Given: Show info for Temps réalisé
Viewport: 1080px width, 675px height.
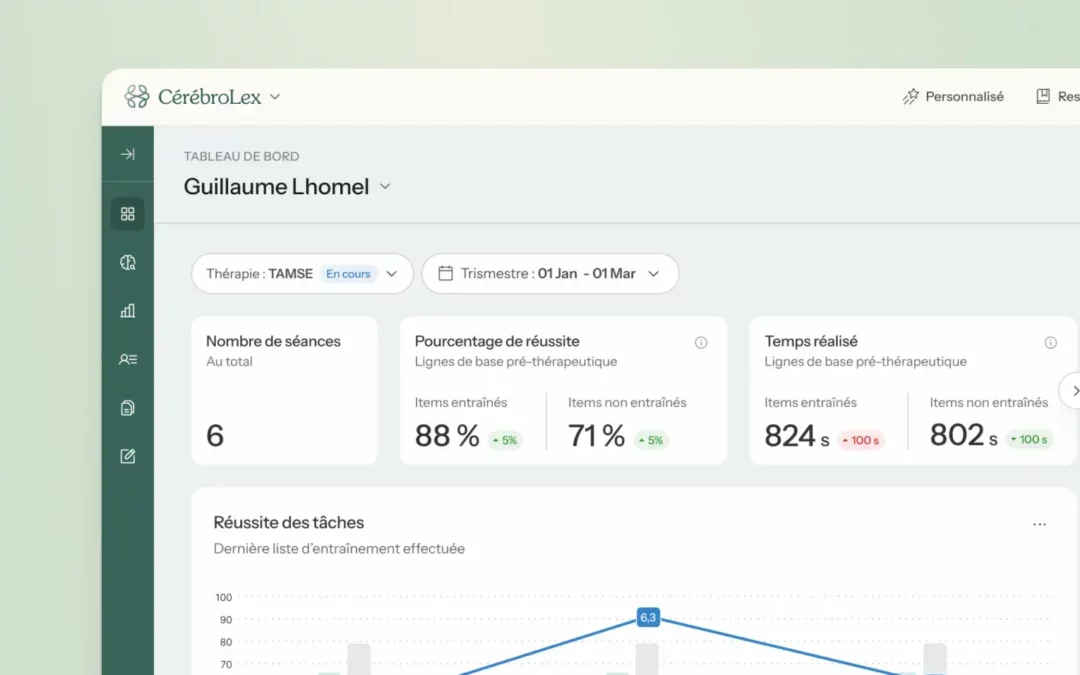Looking at the screenshot, I should click(1050, 342).
